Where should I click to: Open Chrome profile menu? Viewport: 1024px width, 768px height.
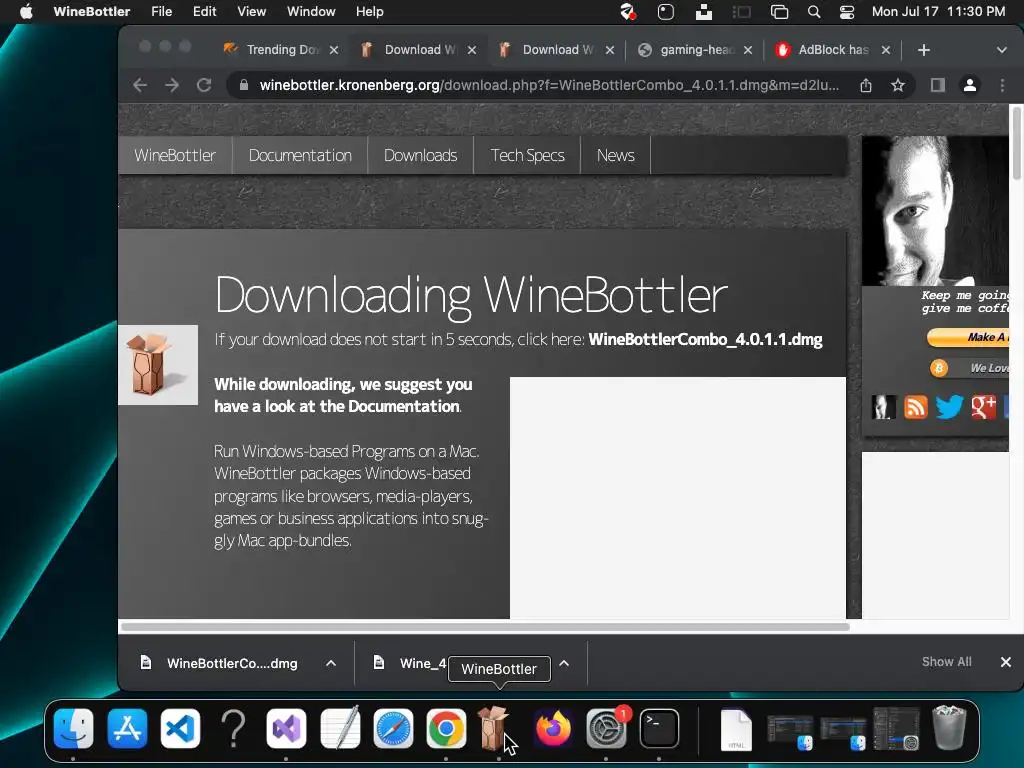pos(970,85)
